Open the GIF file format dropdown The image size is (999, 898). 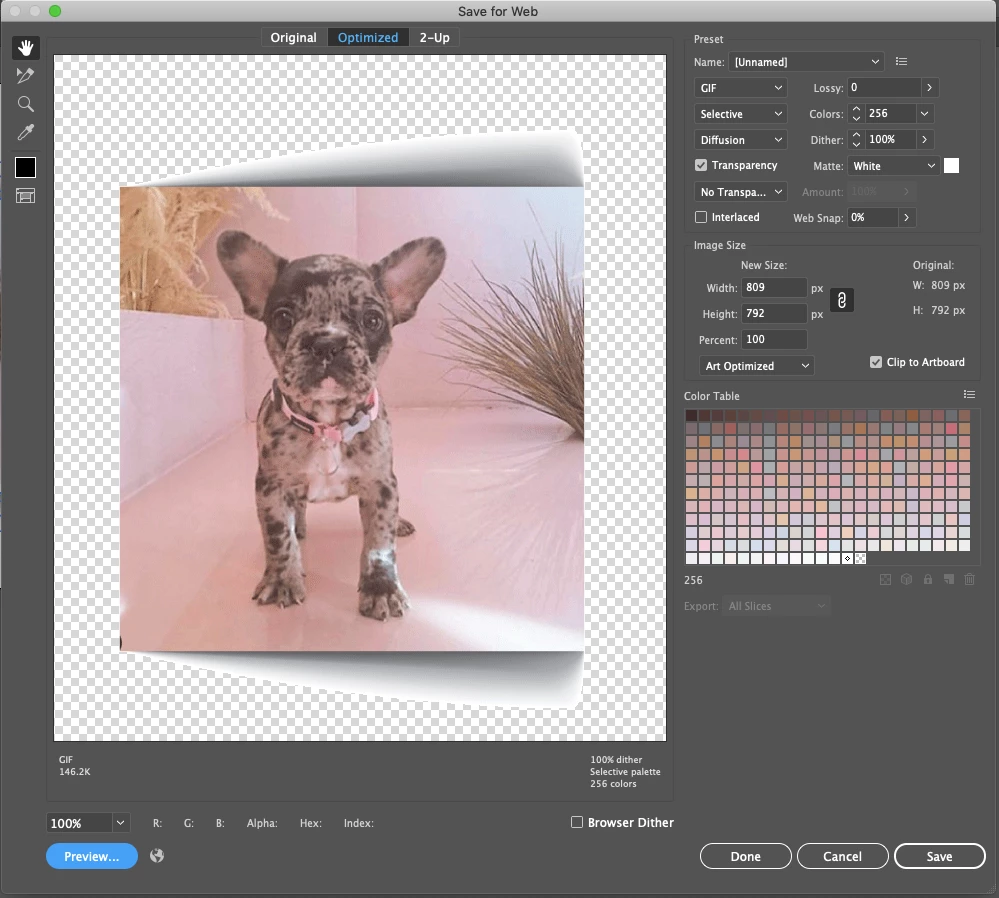740,88
